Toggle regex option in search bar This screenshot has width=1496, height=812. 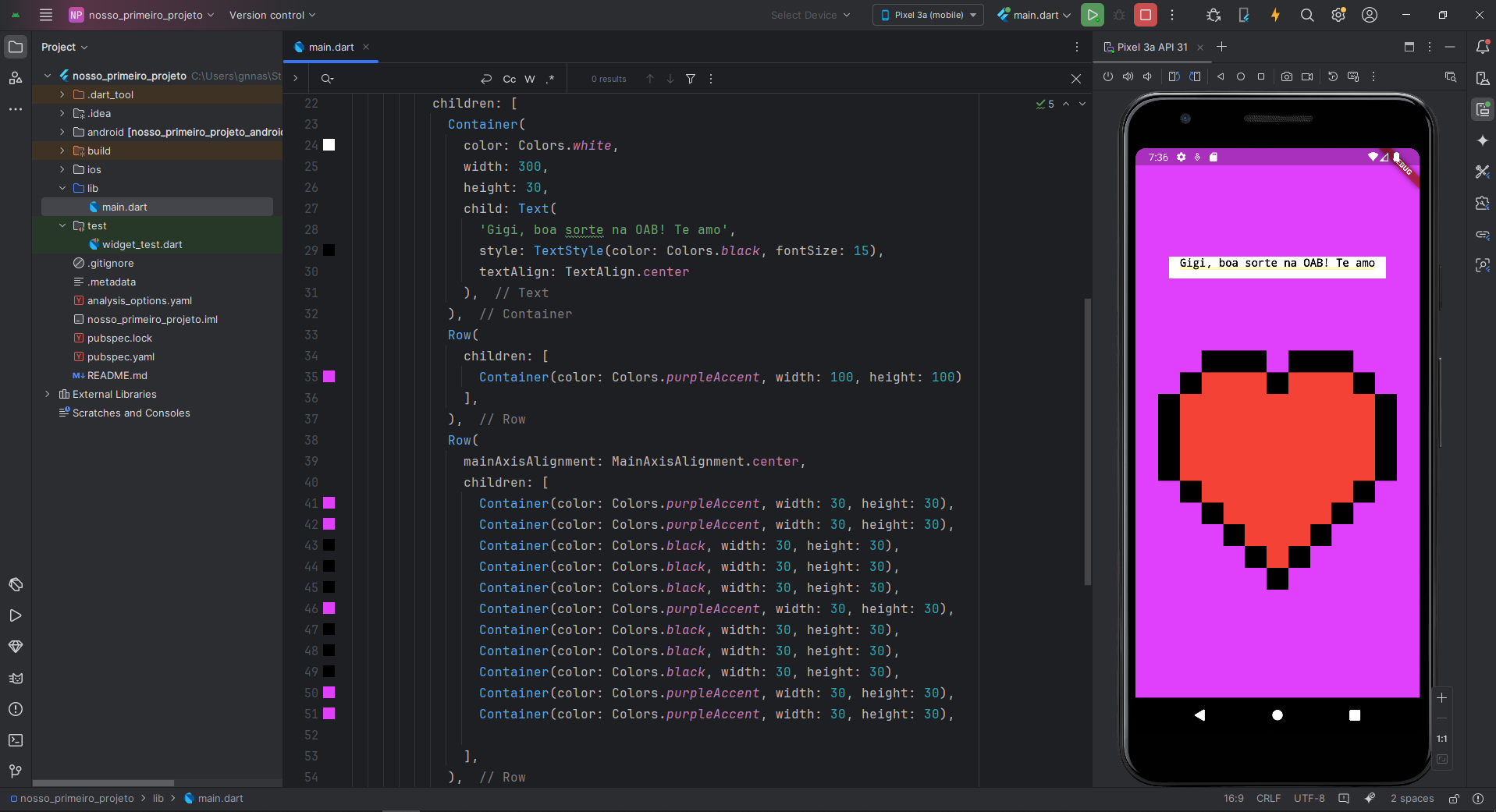click(x=550, y=79)
